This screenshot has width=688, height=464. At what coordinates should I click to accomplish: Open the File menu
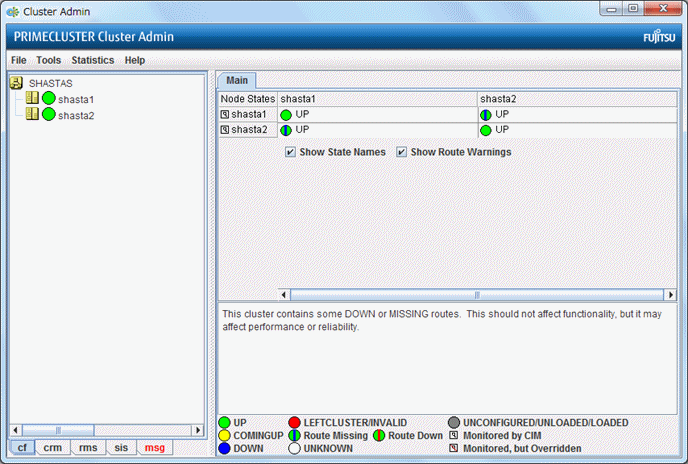click(x=18, y=60)
